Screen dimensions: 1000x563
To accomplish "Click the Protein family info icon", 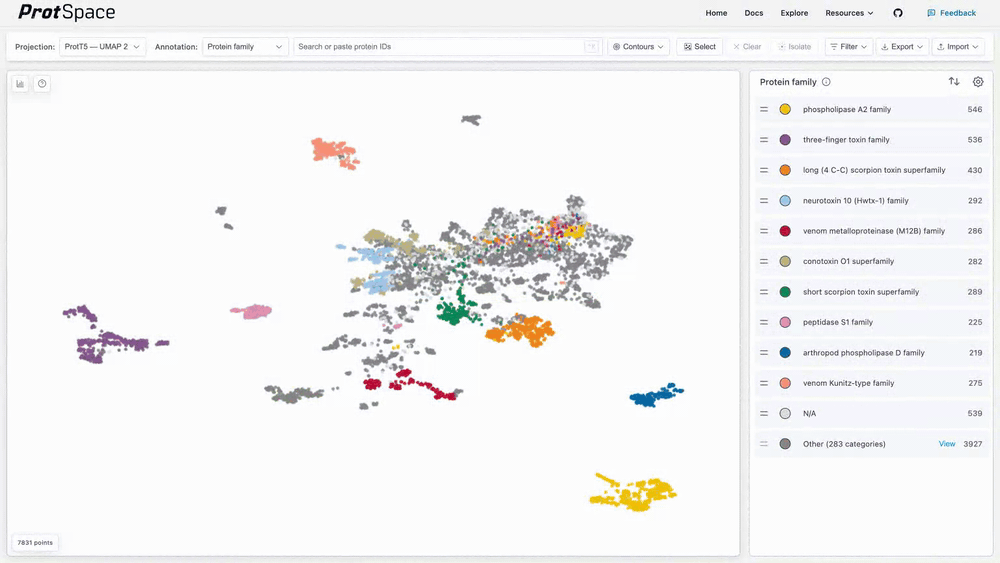I will click(x=826, y=82).
